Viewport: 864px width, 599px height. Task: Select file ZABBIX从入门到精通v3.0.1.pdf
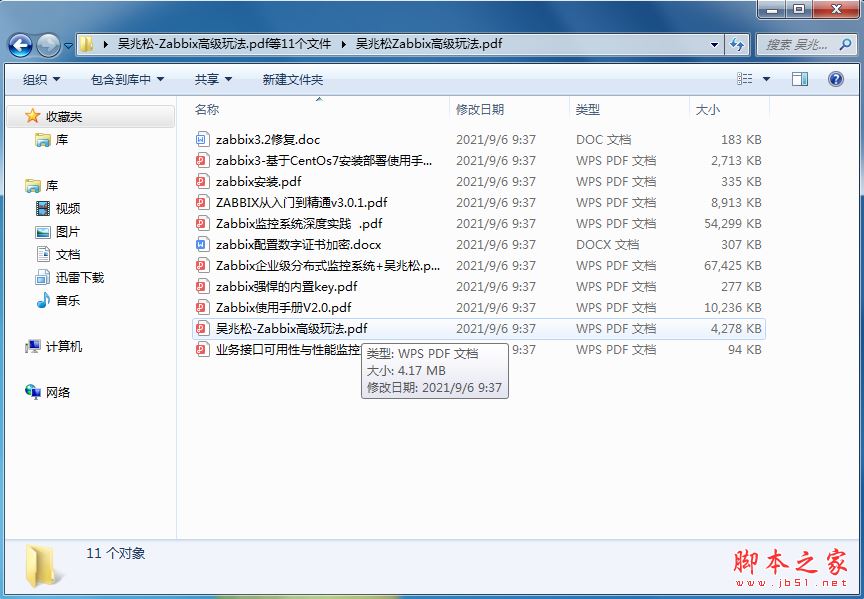coord(301,203)
